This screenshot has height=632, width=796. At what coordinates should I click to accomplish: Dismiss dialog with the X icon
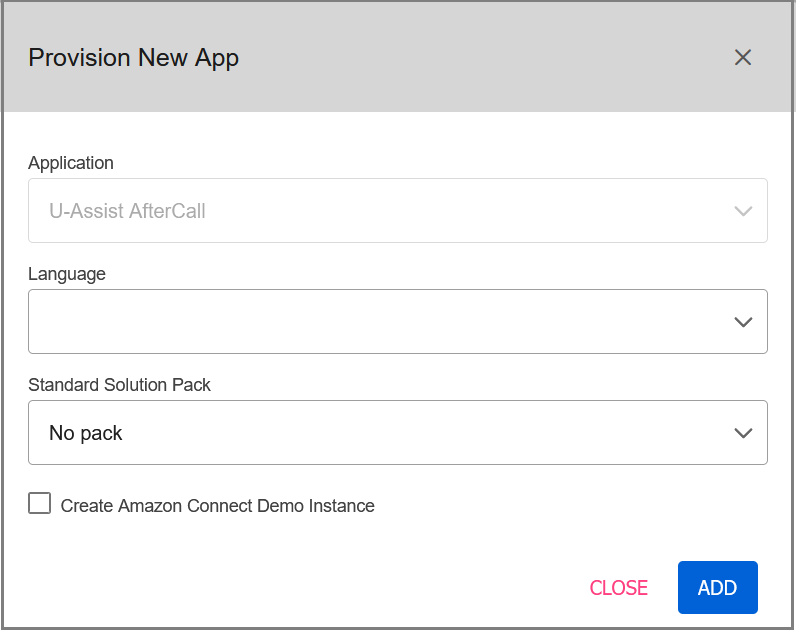click(743, 57)
